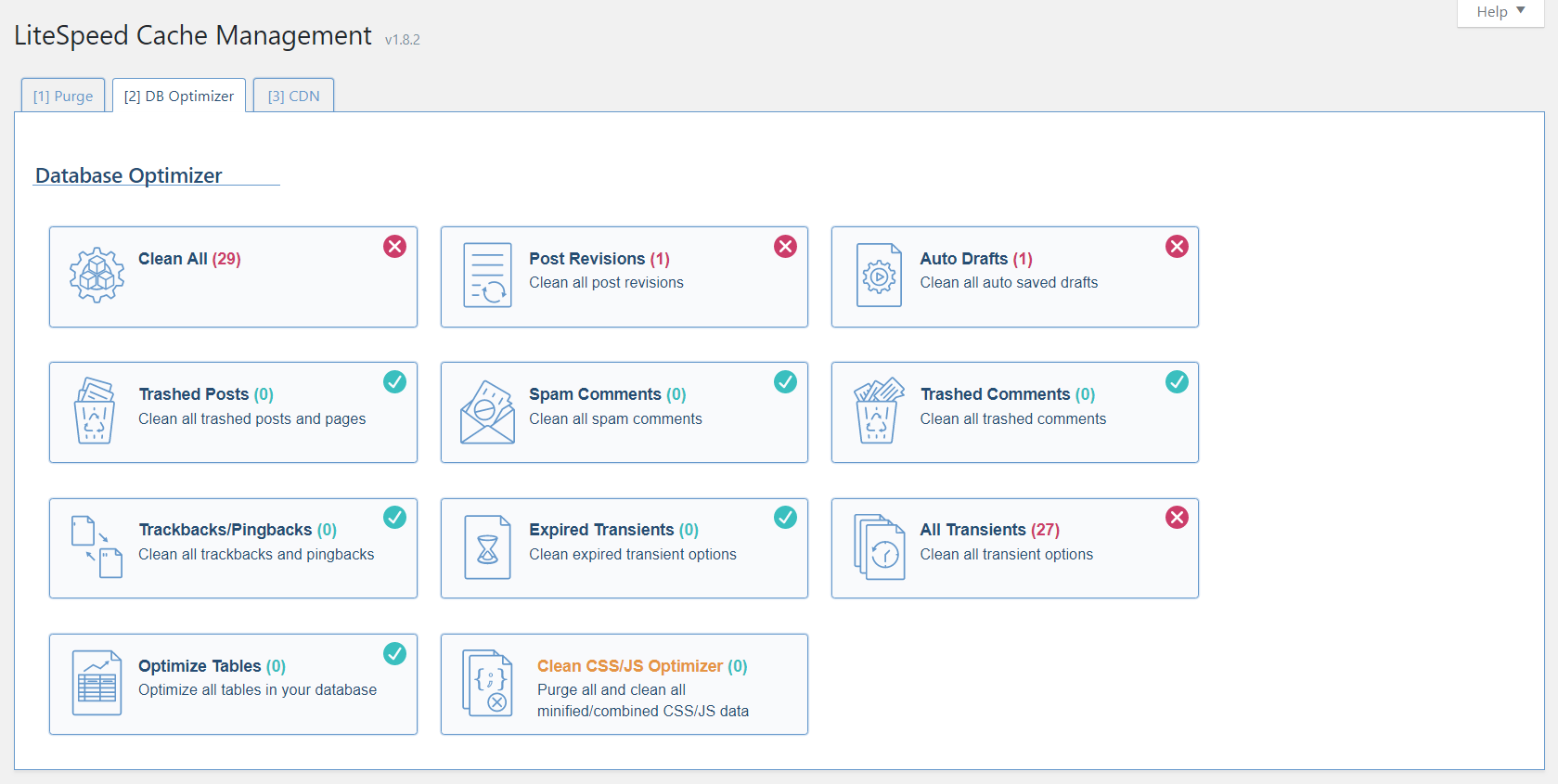Click the Trashed Comments (0) link
This screenshot has width=1558, height=784.
coord(1008,394)
